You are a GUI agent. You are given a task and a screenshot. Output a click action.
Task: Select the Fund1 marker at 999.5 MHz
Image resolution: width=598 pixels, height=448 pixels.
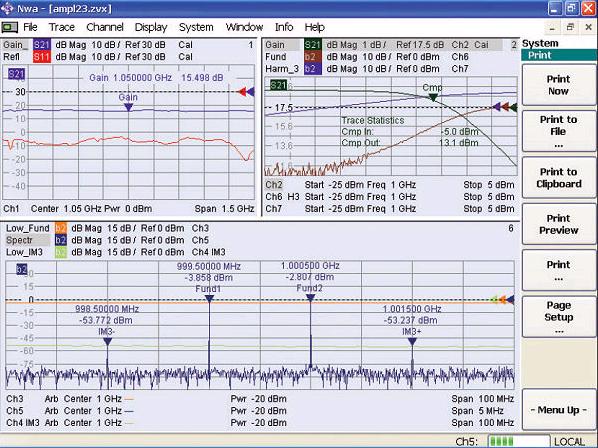[209, 299]
